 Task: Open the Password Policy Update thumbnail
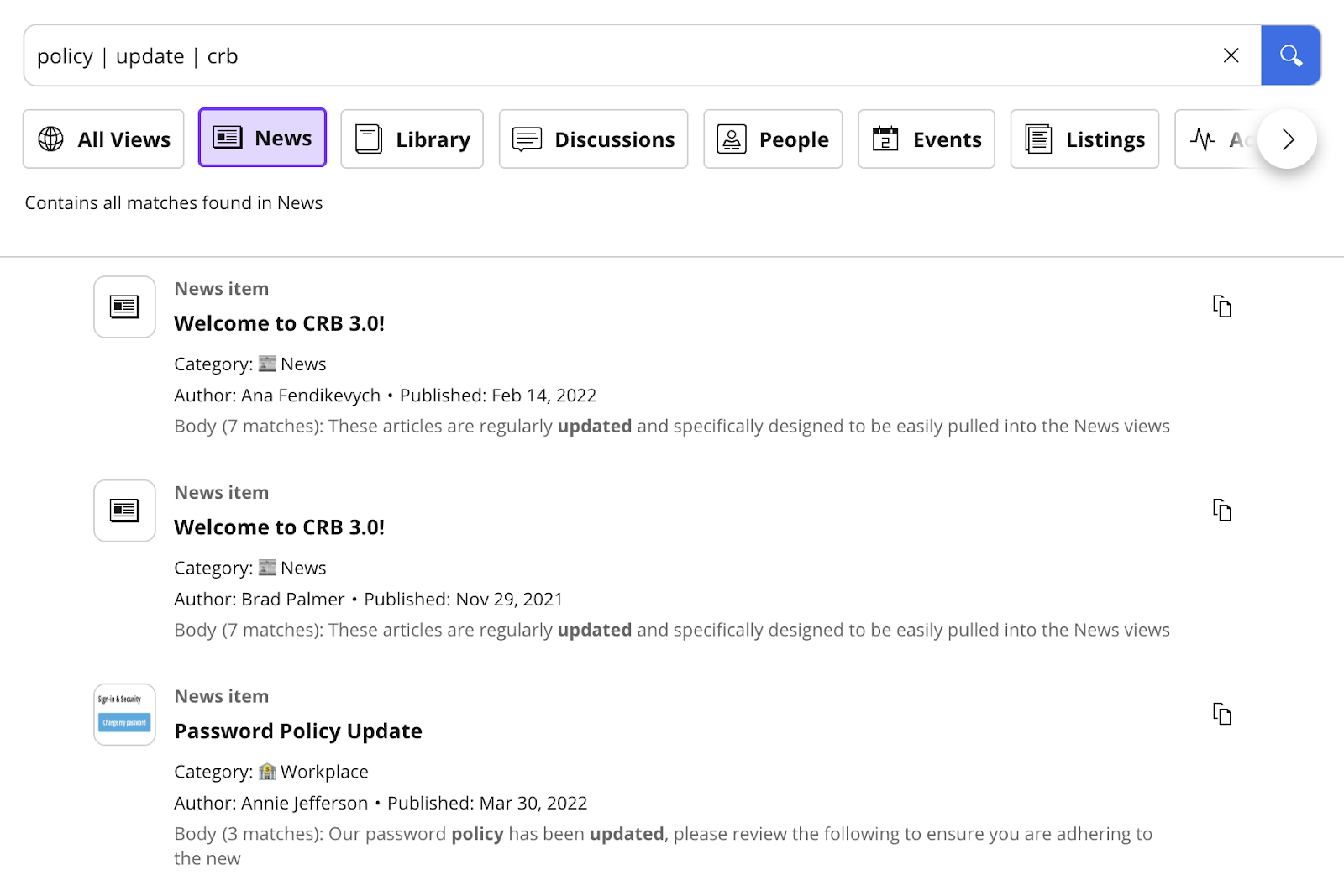click(124, 715)
